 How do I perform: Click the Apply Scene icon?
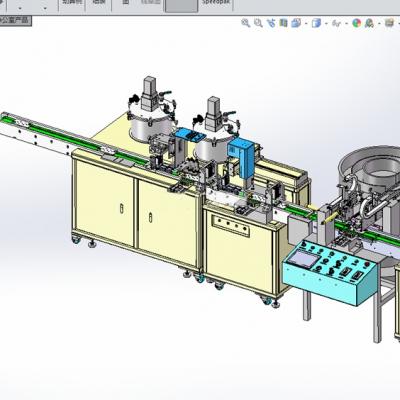[x=369, y=23]
